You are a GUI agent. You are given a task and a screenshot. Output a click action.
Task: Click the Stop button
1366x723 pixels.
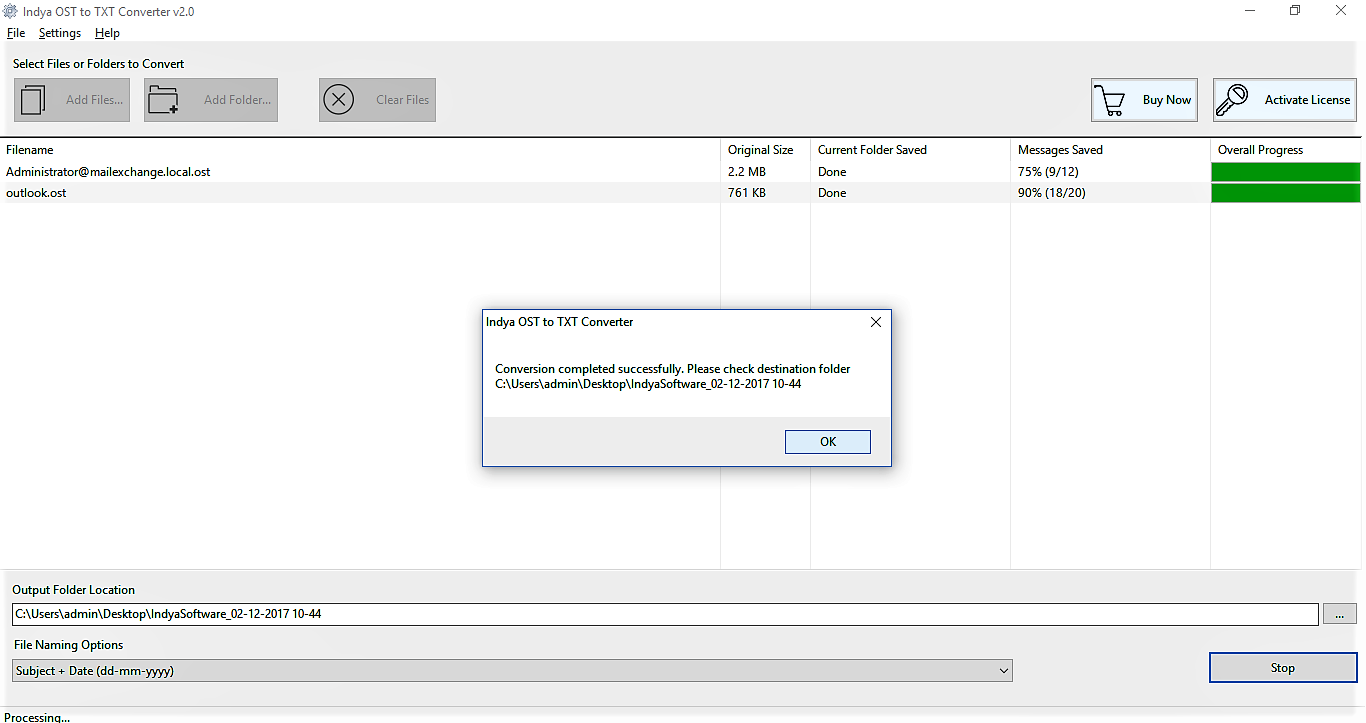[1283, 668]
